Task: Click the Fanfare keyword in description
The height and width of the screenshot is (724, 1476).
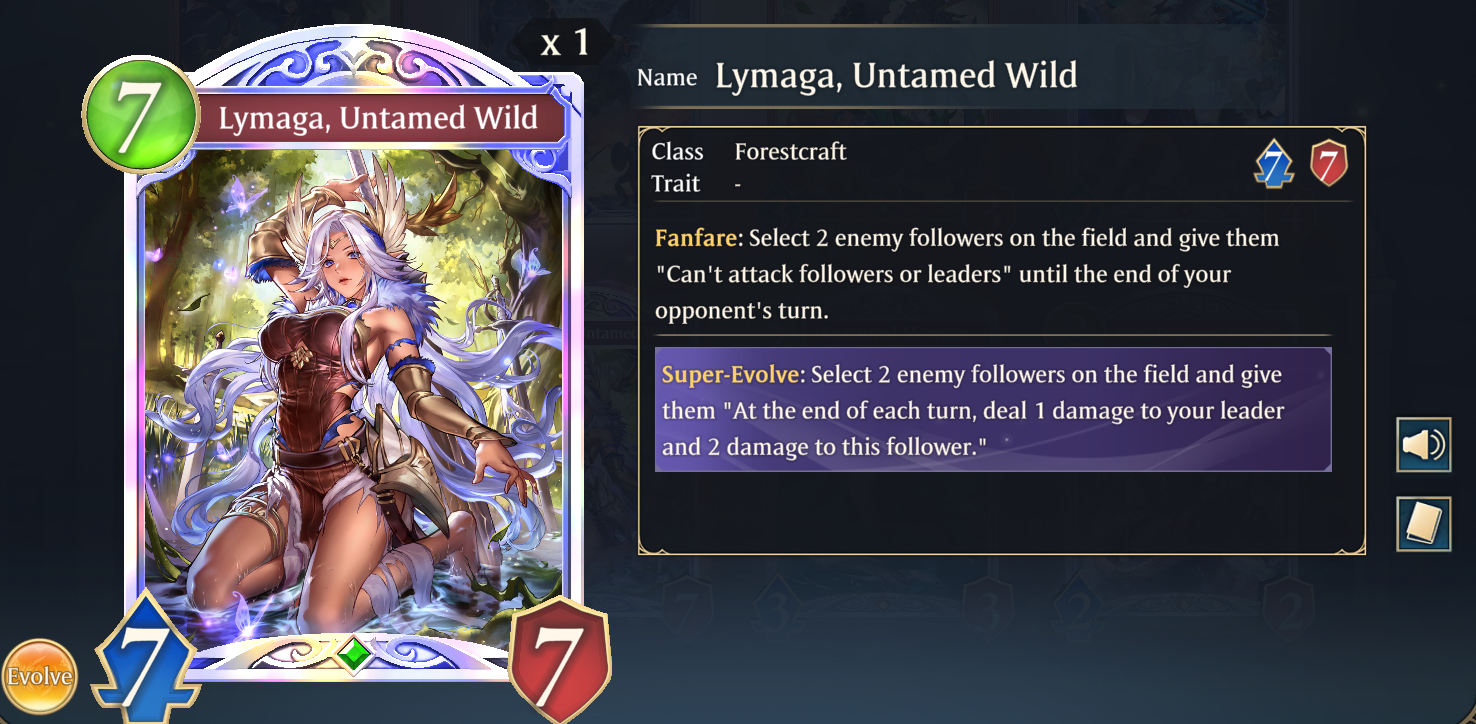Action: point(697,238)
